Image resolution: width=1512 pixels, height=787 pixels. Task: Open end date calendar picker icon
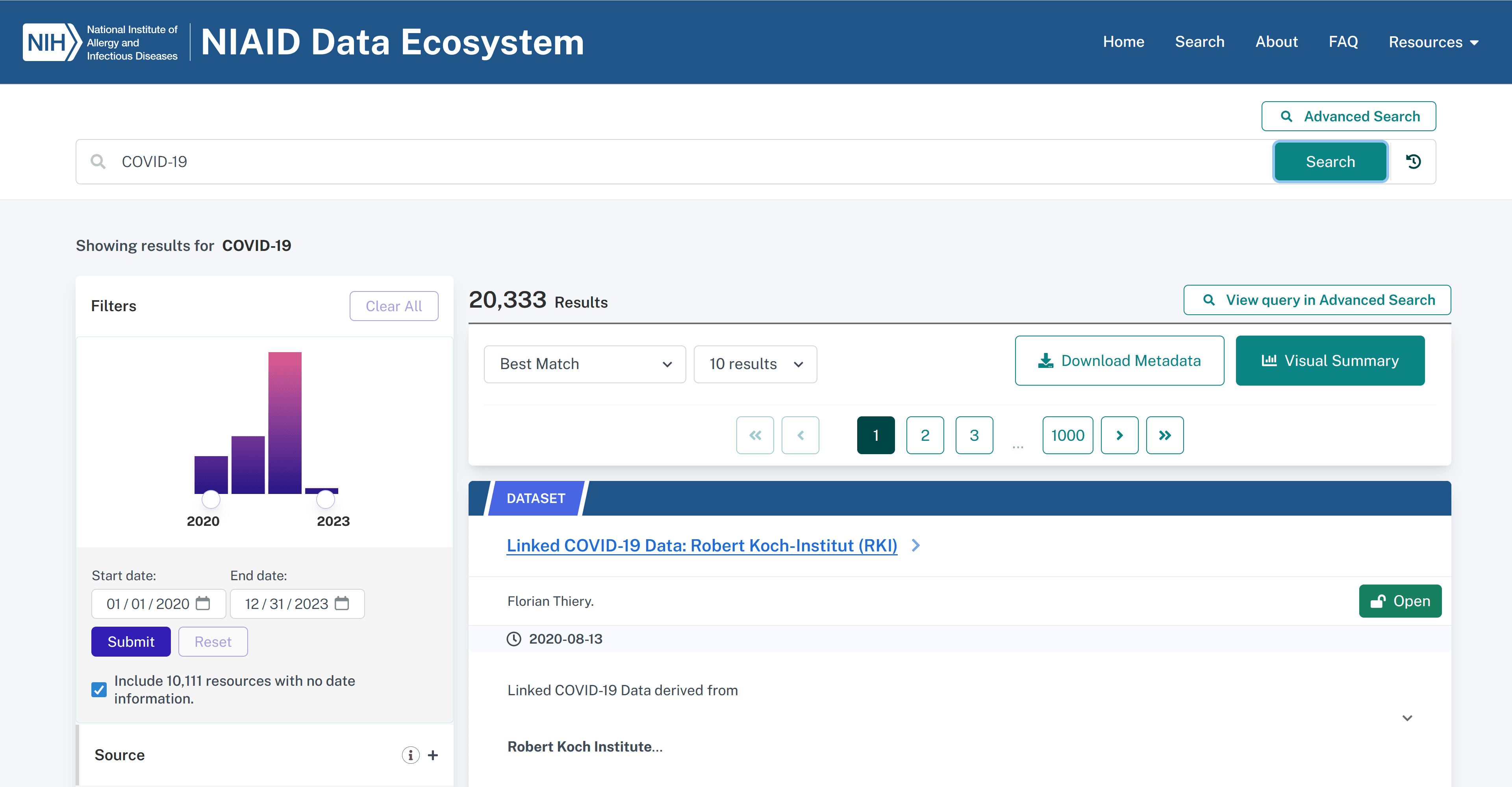pos(342,603)
